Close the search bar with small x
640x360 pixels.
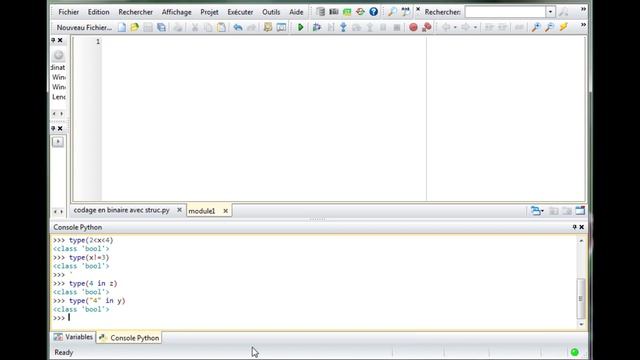coord(418,9)
